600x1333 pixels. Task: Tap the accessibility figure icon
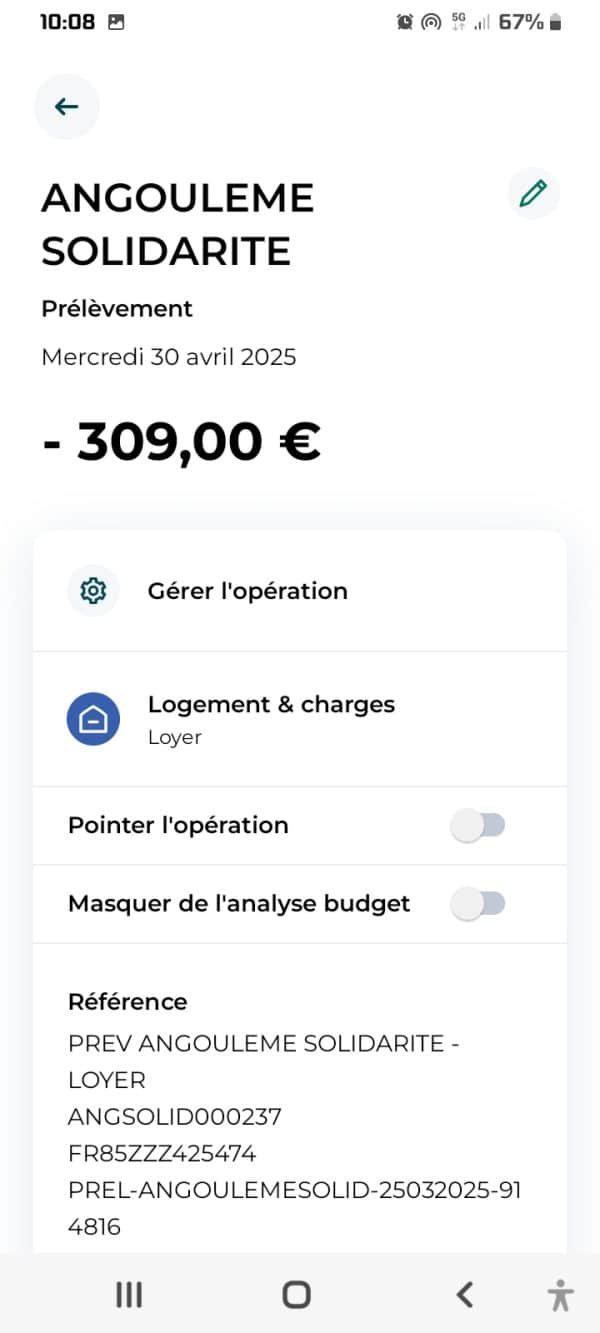pyautogui.click(x=561, y=1295)
